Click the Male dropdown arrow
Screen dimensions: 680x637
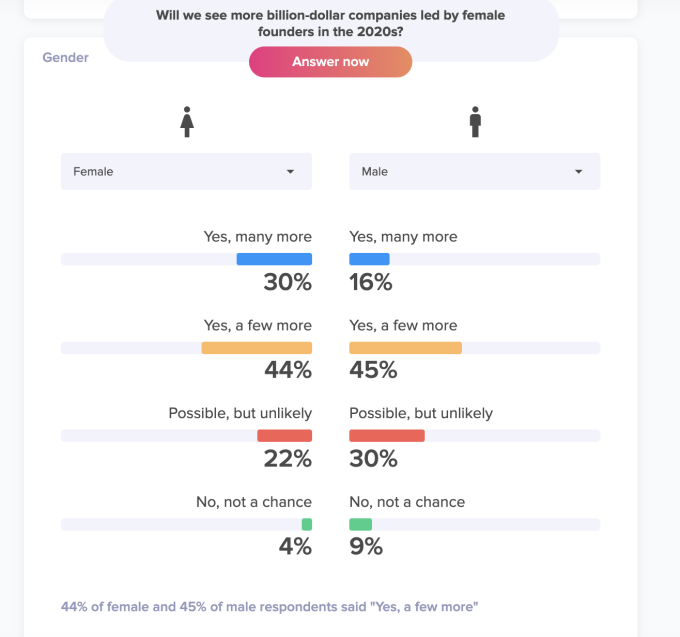coord(578,172)
